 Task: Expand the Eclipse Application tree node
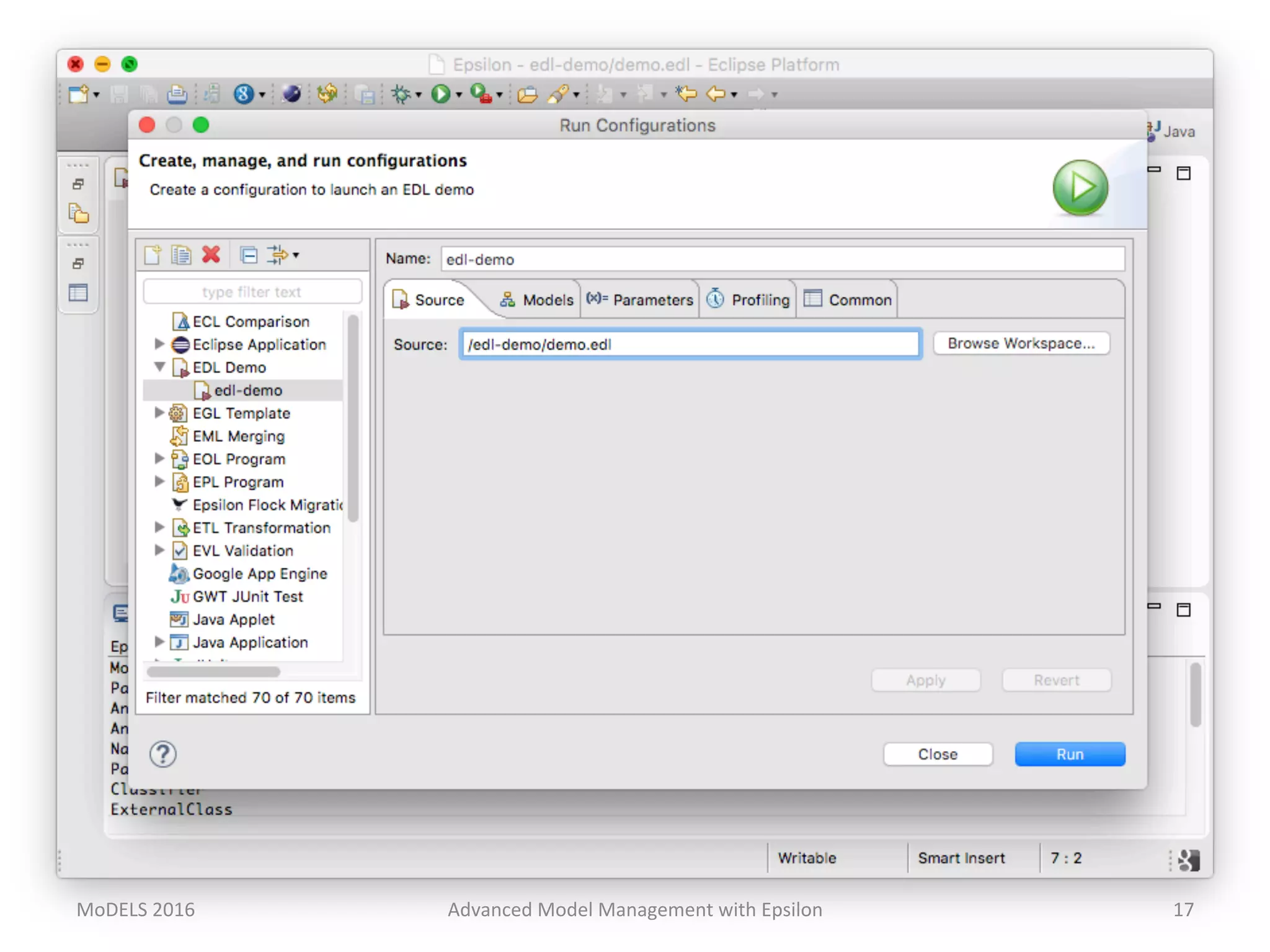pos(159,344)
